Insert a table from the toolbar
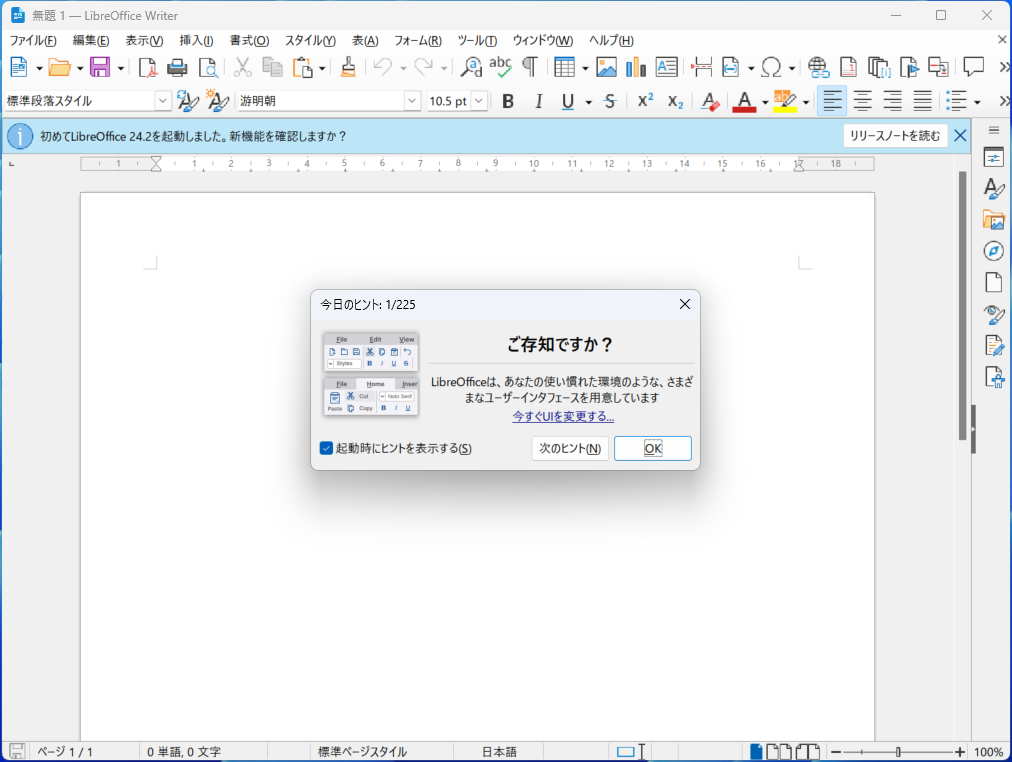The image size is (1012, 762). coord(565,67)
